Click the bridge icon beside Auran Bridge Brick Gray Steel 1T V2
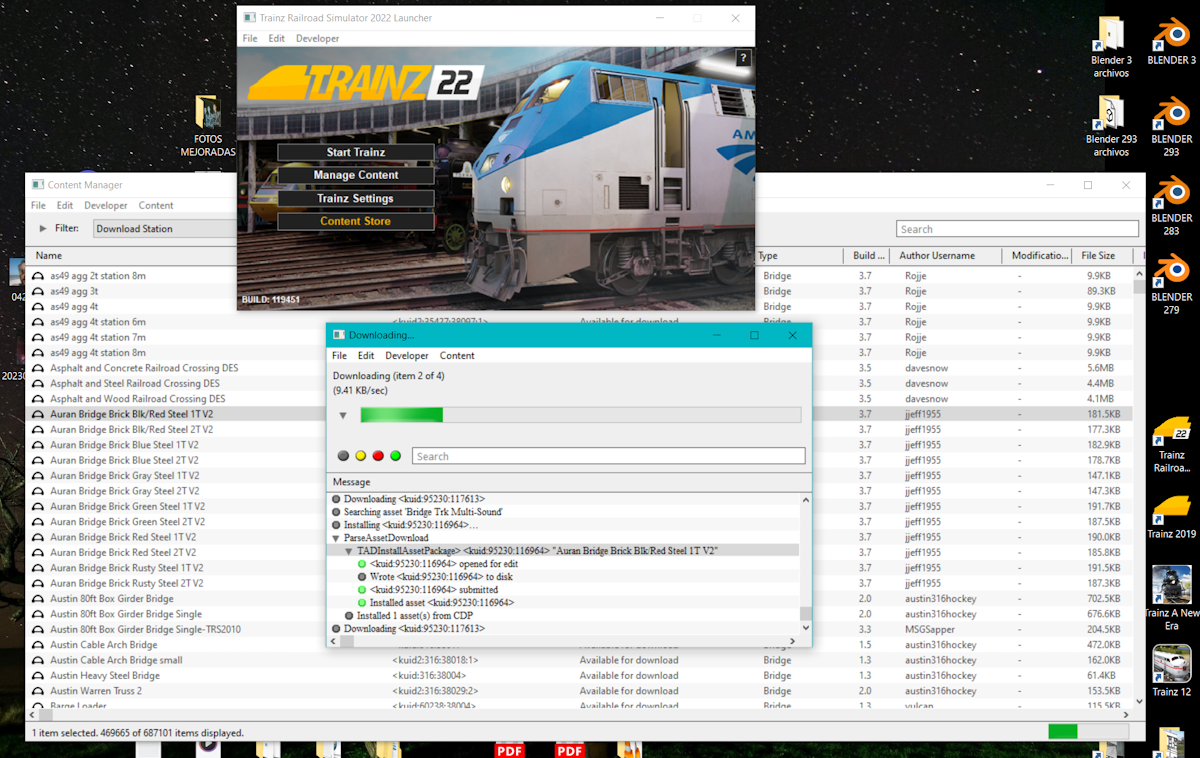Image resolution: width=1200 pixels, height=758 pixels. [x=38, y=476]
